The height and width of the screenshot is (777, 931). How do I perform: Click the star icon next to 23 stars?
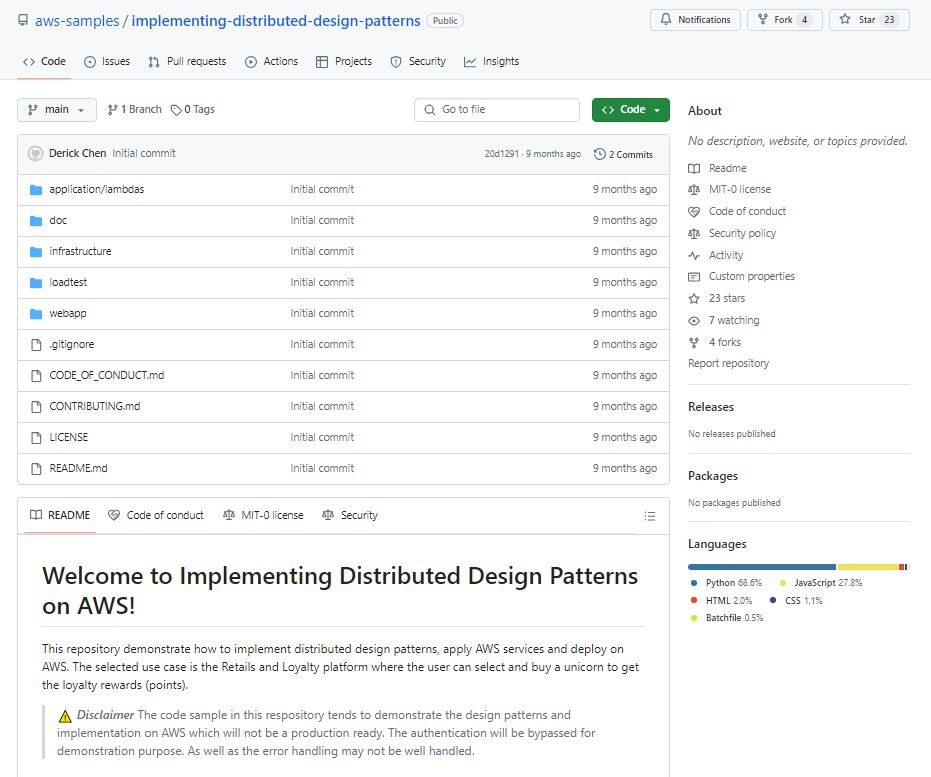pos(694,299)
